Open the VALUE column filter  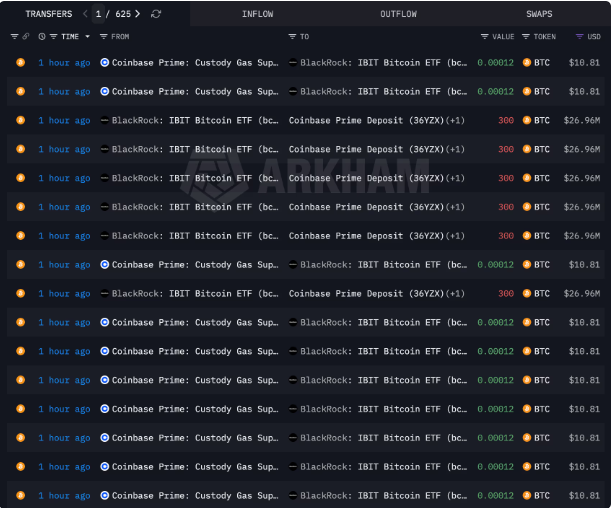(485, 36)
